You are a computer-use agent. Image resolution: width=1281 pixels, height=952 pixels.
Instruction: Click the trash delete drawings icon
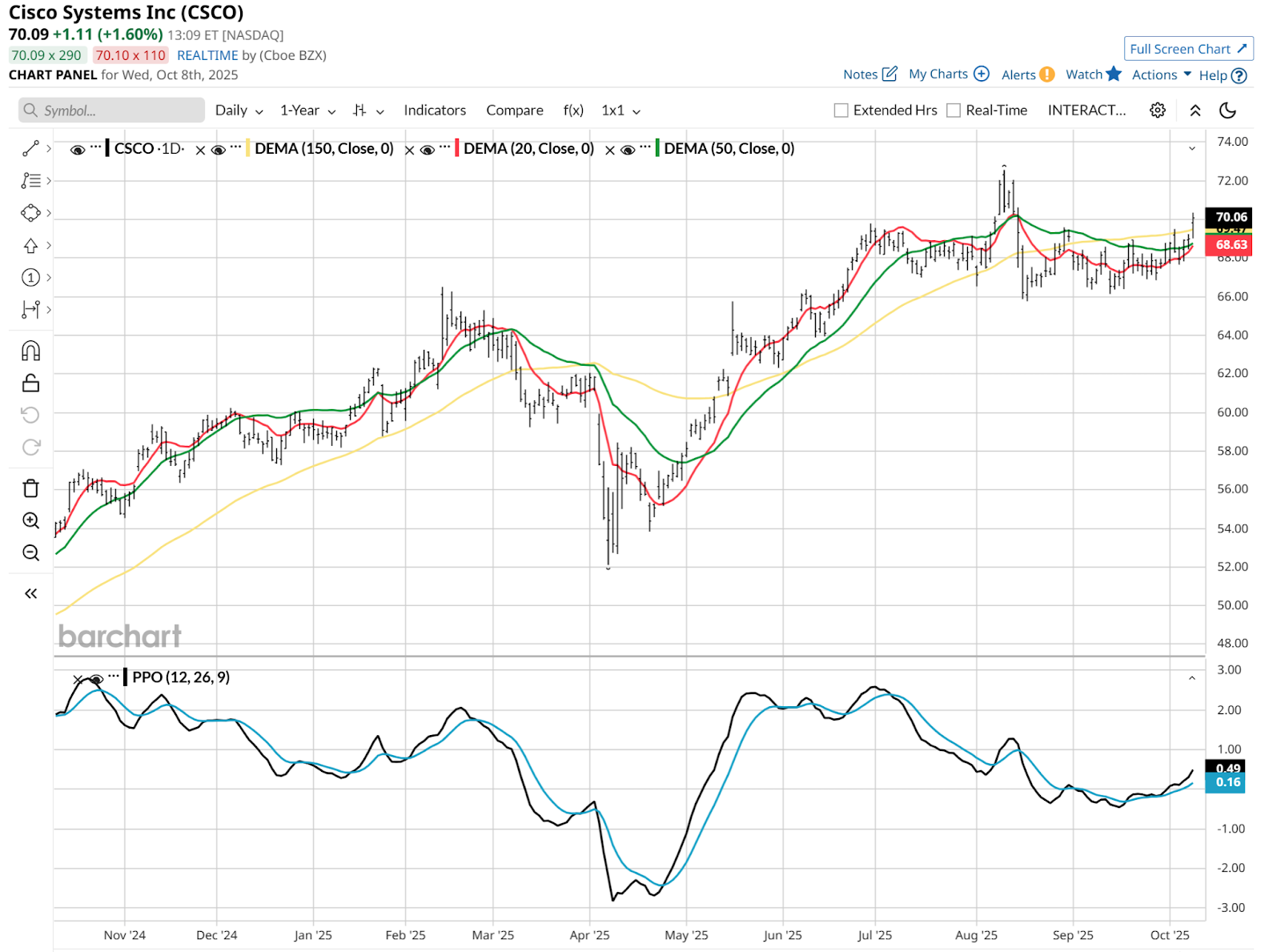point(30,488)
